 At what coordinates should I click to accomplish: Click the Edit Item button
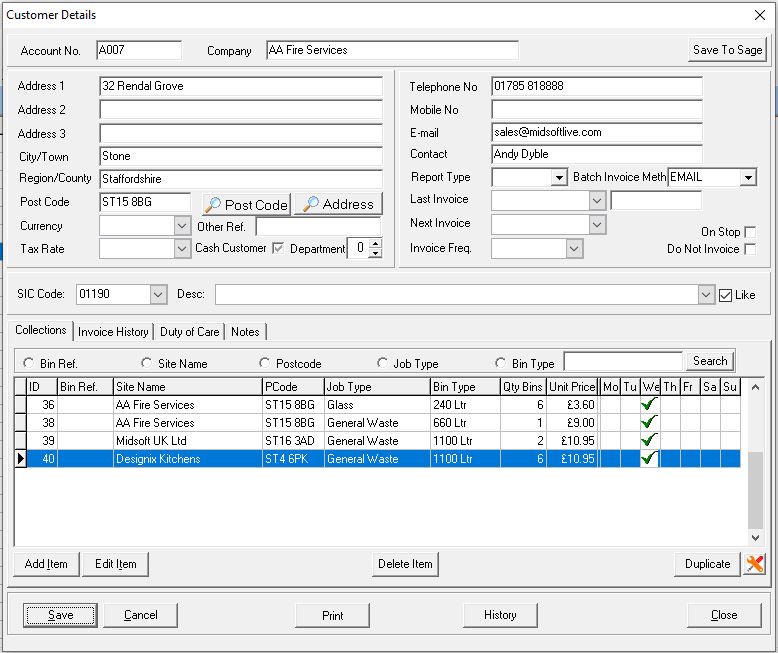pos(116,564)
